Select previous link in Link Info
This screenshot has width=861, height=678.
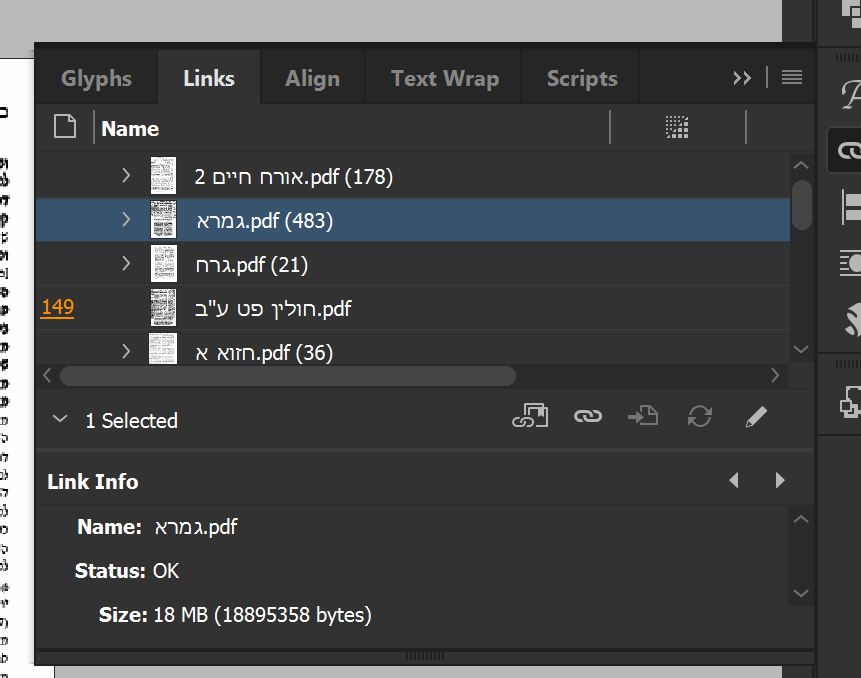(x=734, y=481)
